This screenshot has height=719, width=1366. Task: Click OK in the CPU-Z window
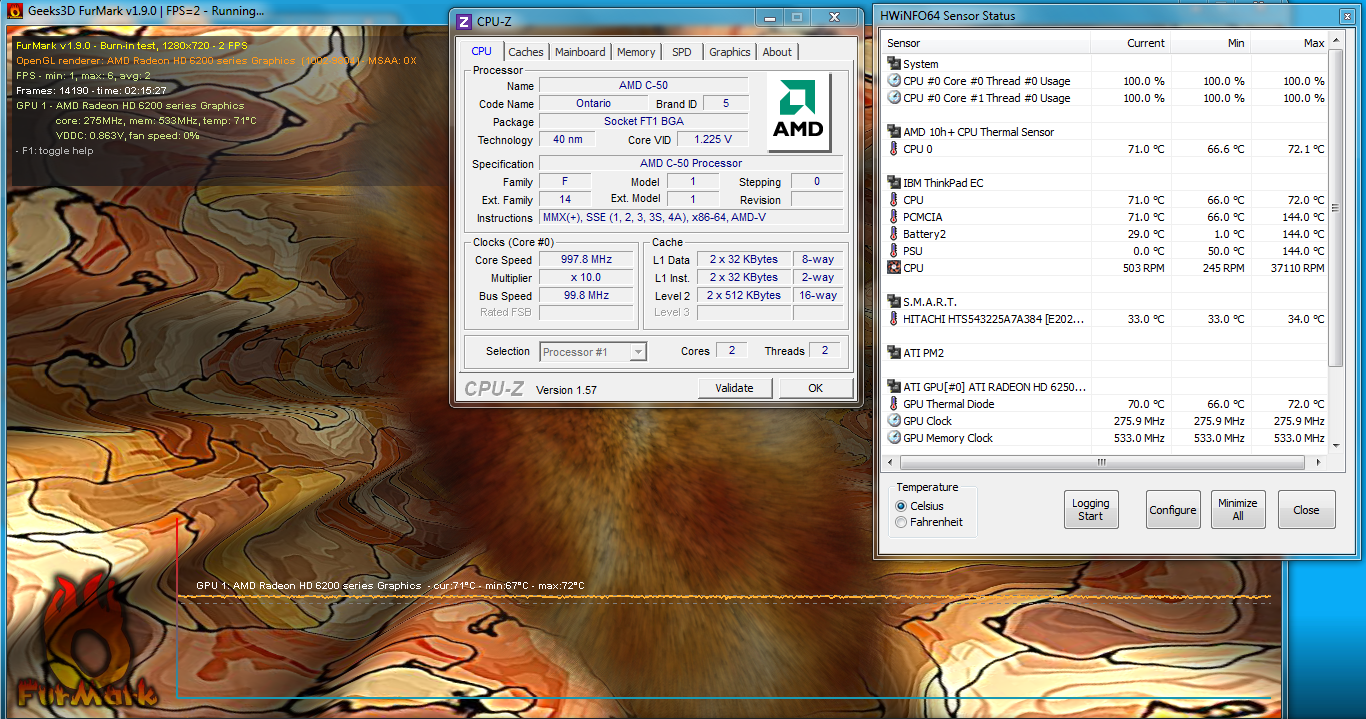point(816,388)
